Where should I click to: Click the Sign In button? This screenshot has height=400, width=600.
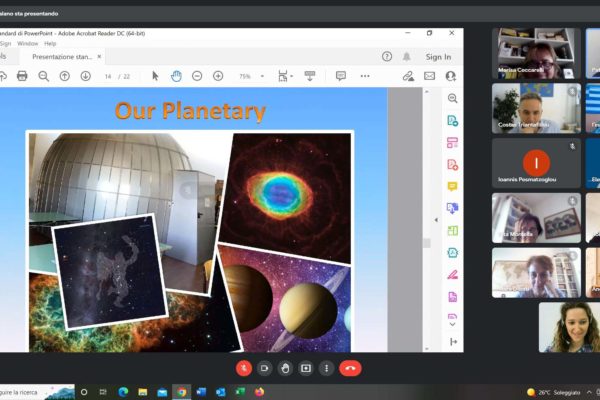tap(438, 57)
